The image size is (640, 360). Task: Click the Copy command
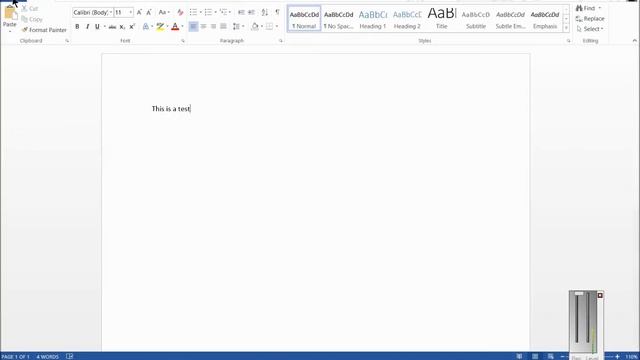tap(32, 19)
